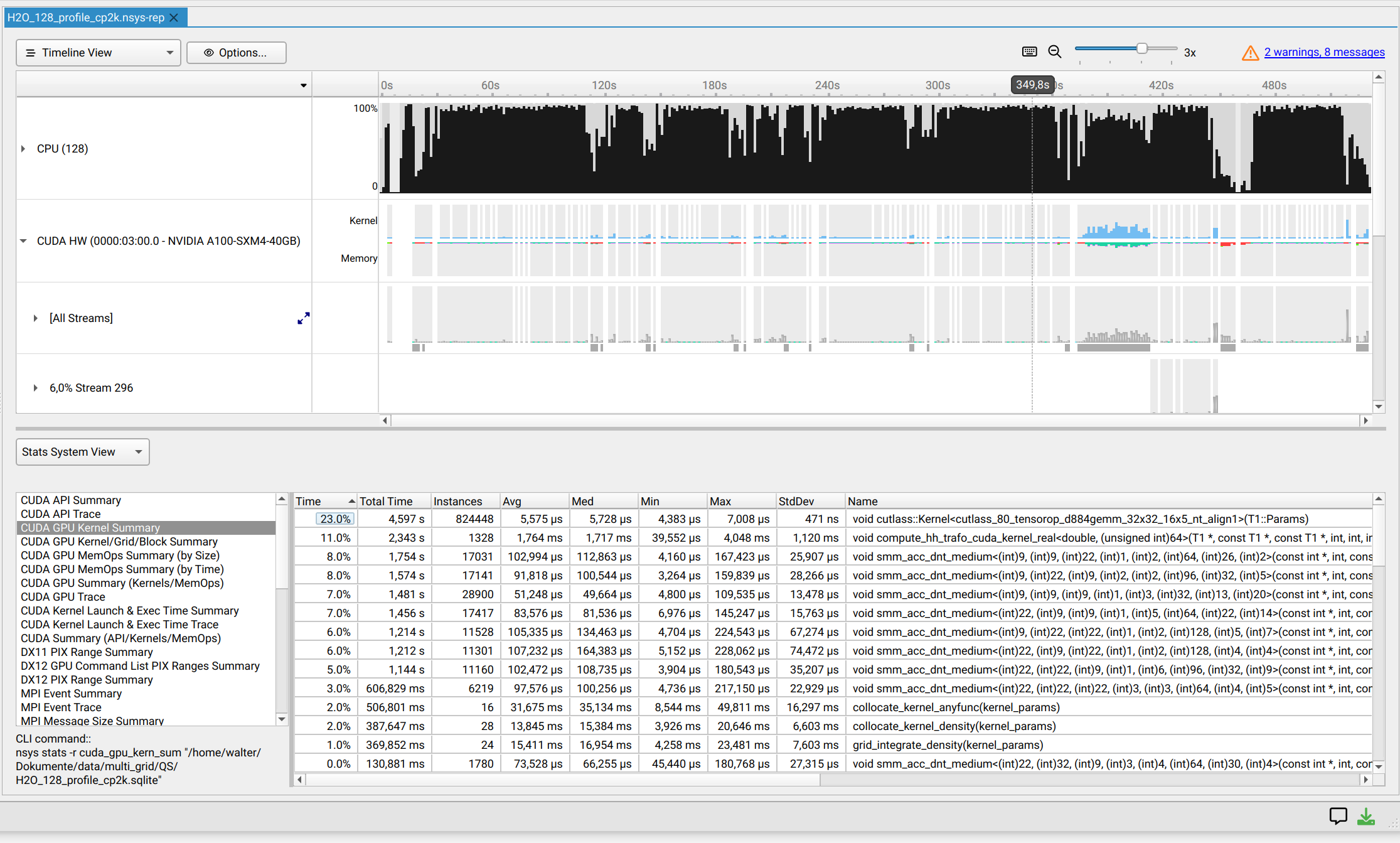Sort by the Time column header
Viewport: 1400px width, 843px height.
click(325, 502)
